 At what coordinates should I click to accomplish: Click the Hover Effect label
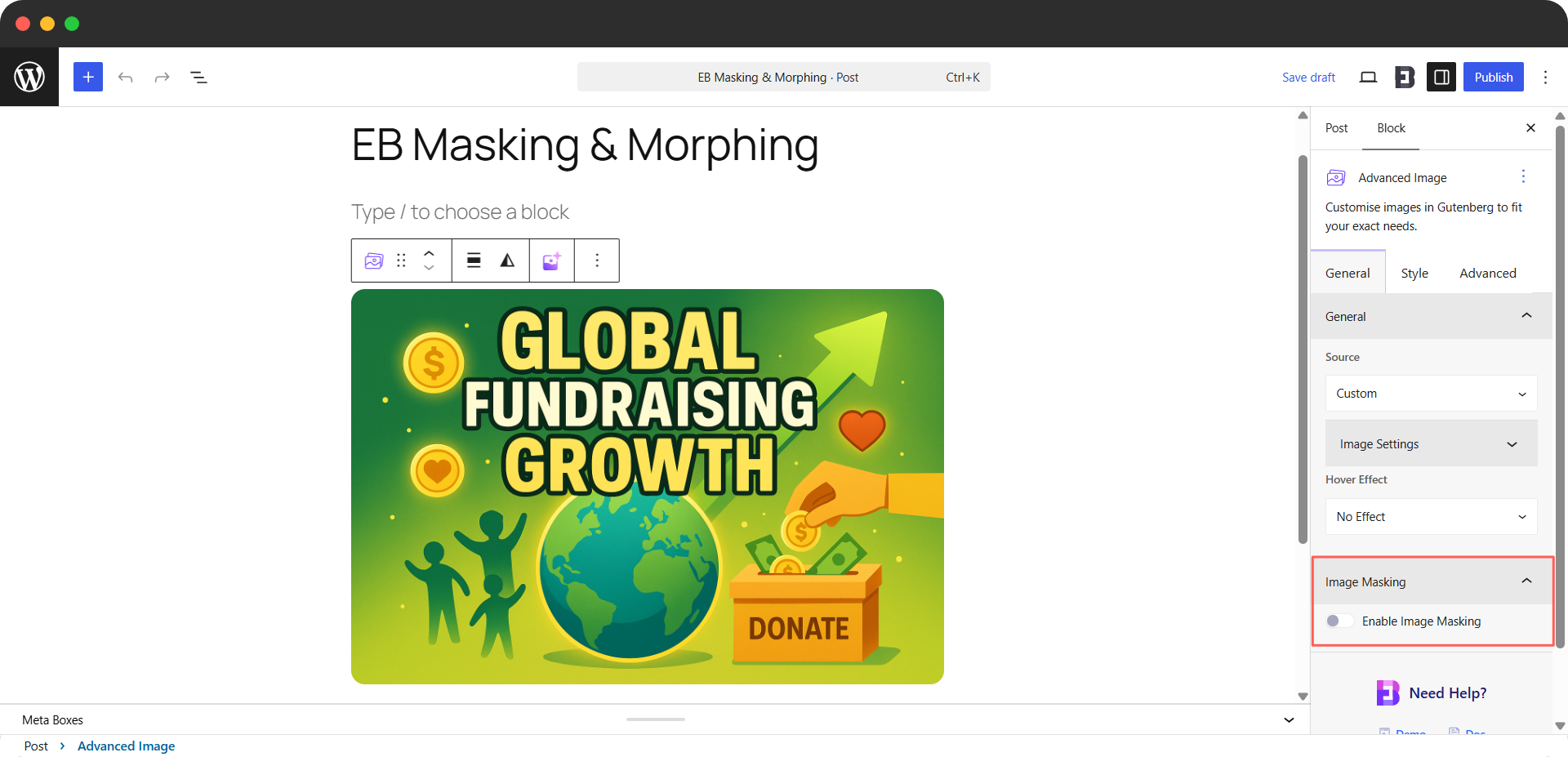coord(1356,479)
